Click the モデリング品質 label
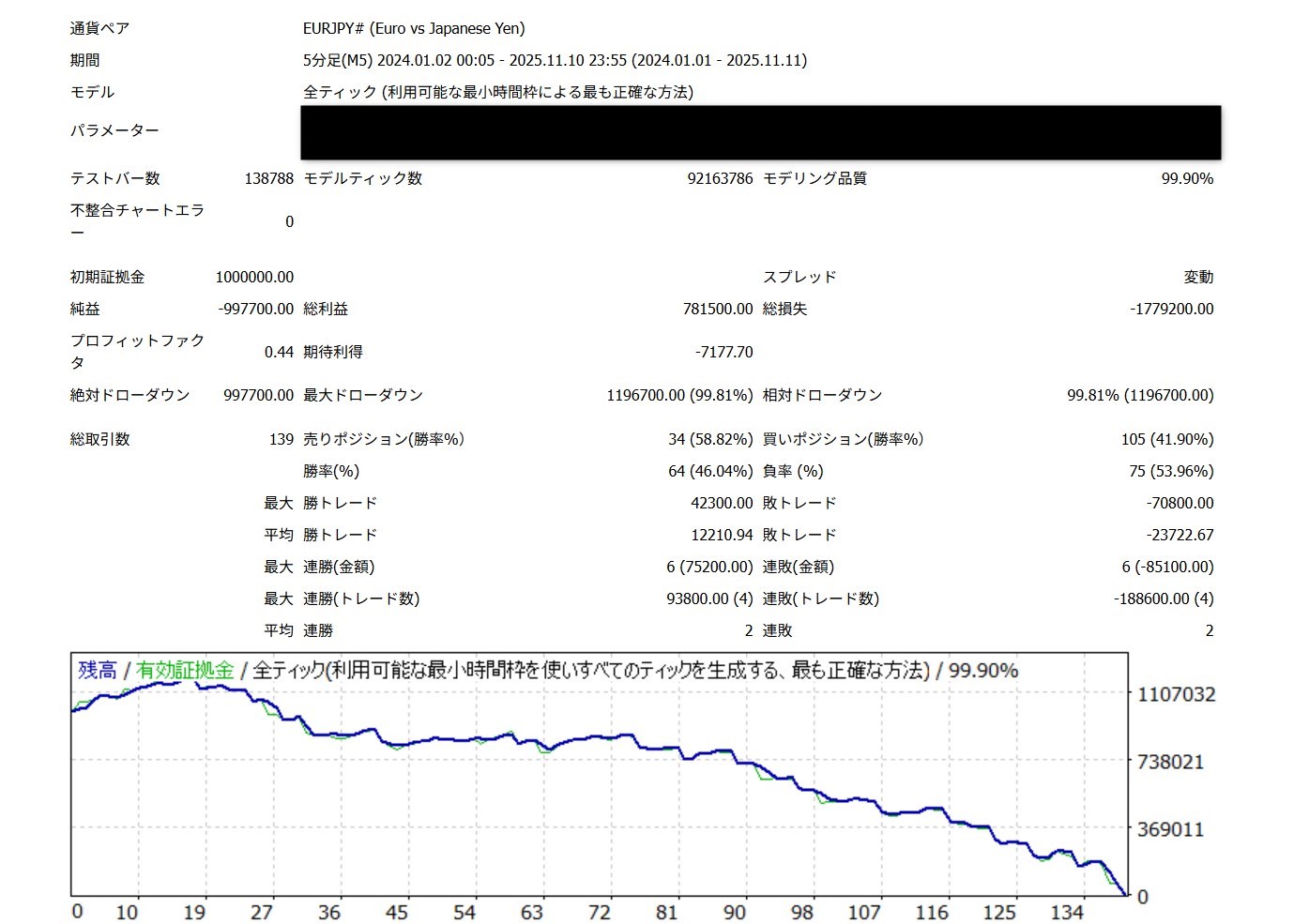Viewport: 1294px width, 924px height. (x=814, y=178)
